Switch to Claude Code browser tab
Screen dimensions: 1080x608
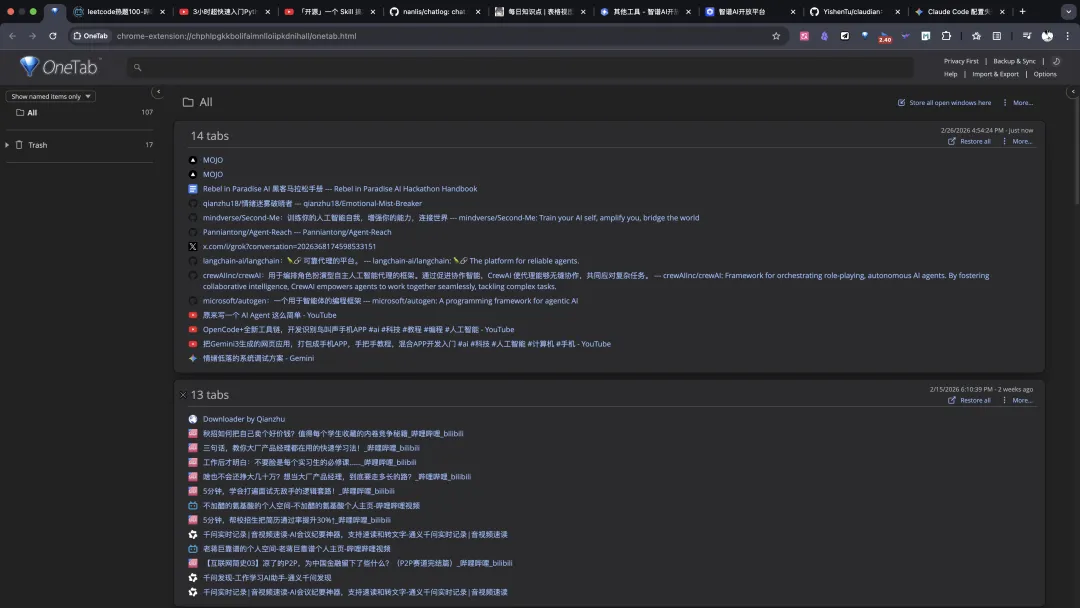pyautogui.click(x=959, y=12)
